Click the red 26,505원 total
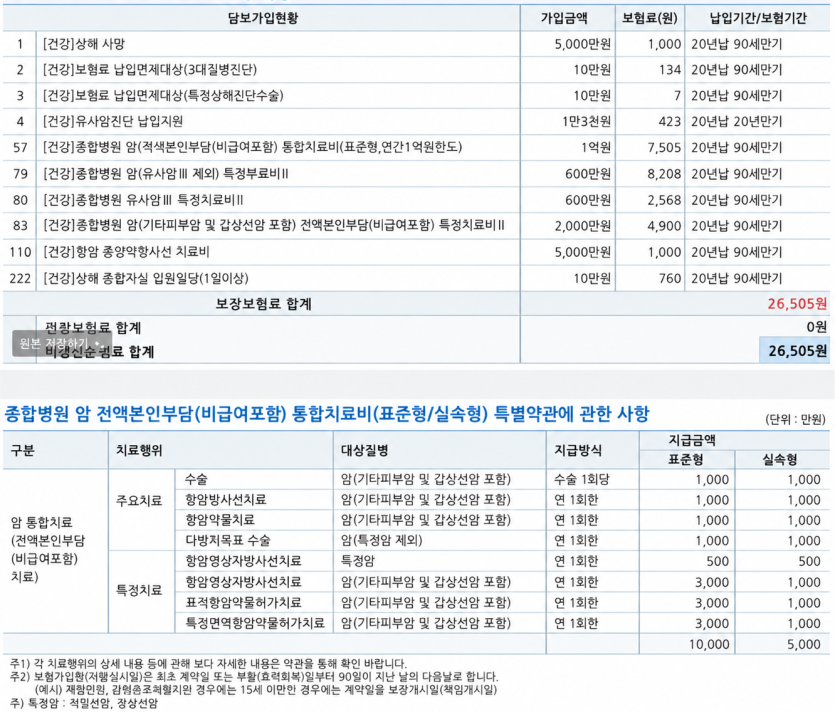 point(797,304)
